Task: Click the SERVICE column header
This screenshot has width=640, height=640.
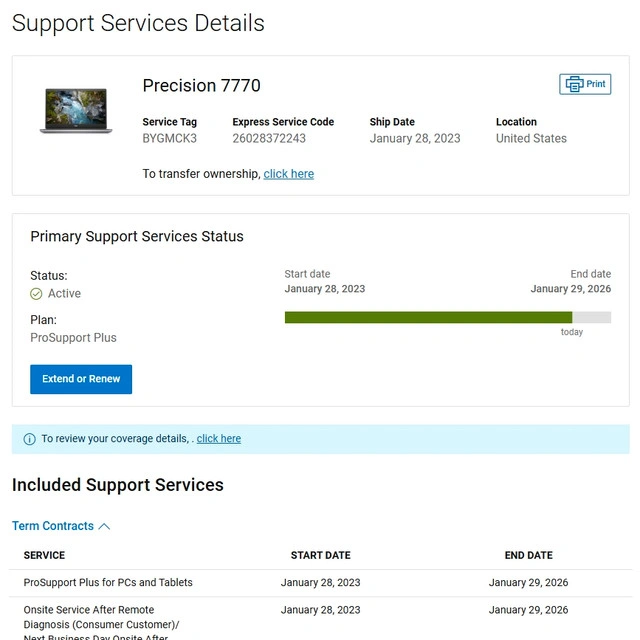Action: (44, 555)
